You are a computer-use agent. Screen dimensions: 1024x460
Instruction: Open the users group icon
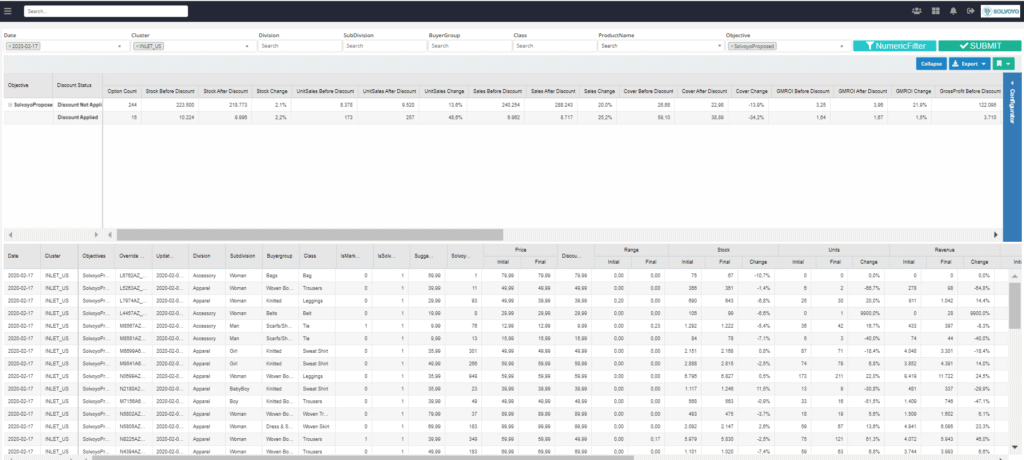[x=917, y=11]
